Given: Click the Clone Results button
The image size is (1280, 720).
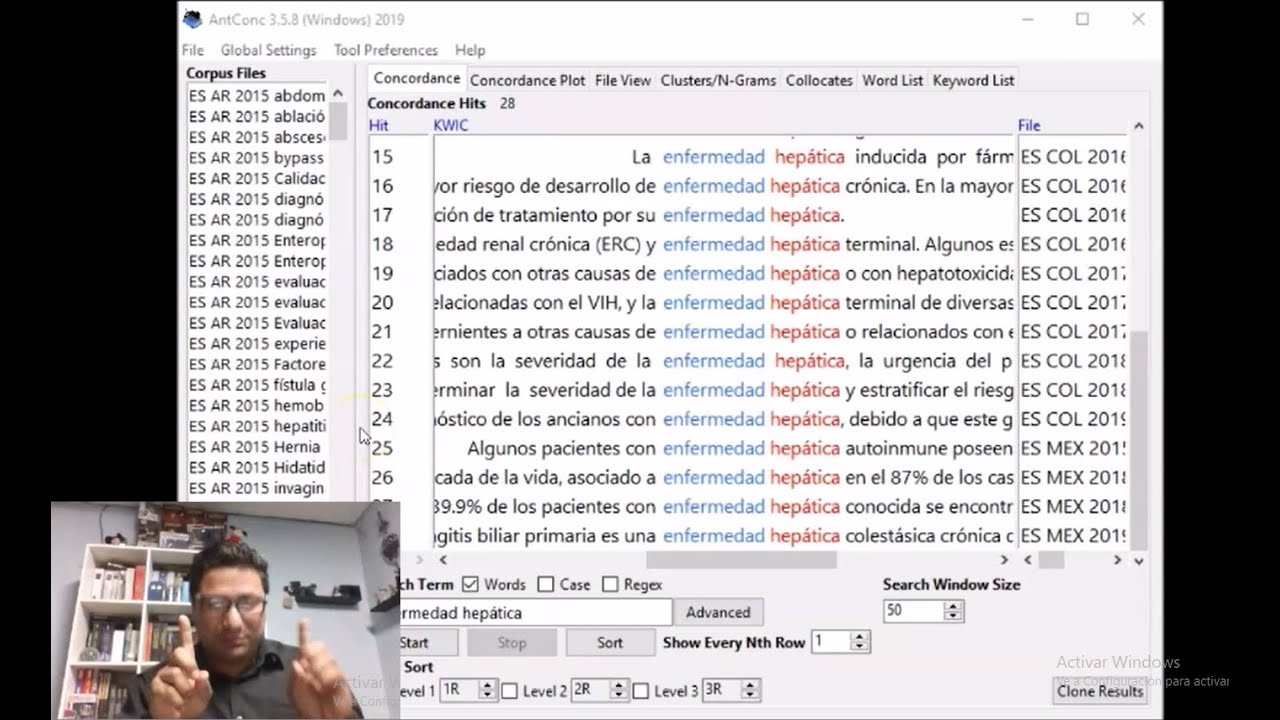Looking at the screenshot, I should pyautogui.click(x=1100, y=691).
